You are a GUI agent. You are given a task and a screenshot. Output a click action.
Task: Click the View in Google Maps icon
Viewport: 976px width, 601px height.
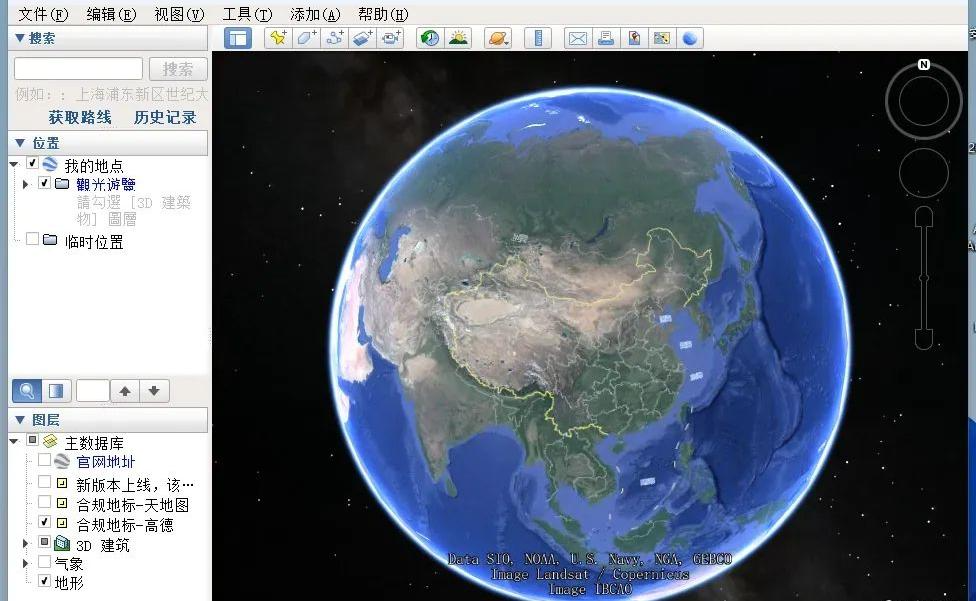pos(662,38)
